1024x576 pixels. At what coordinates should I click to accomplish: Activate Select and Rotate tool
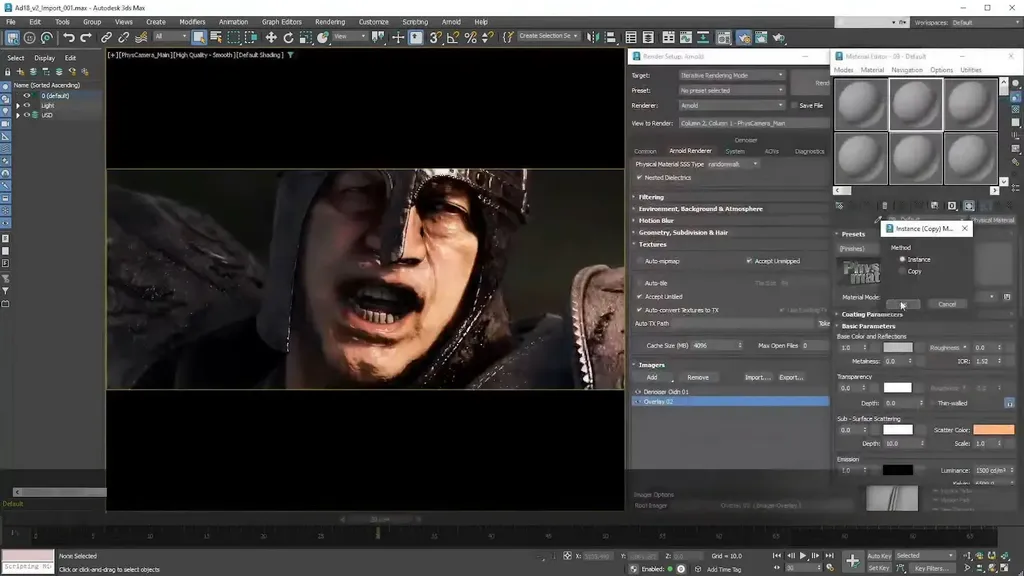point(288,38)
